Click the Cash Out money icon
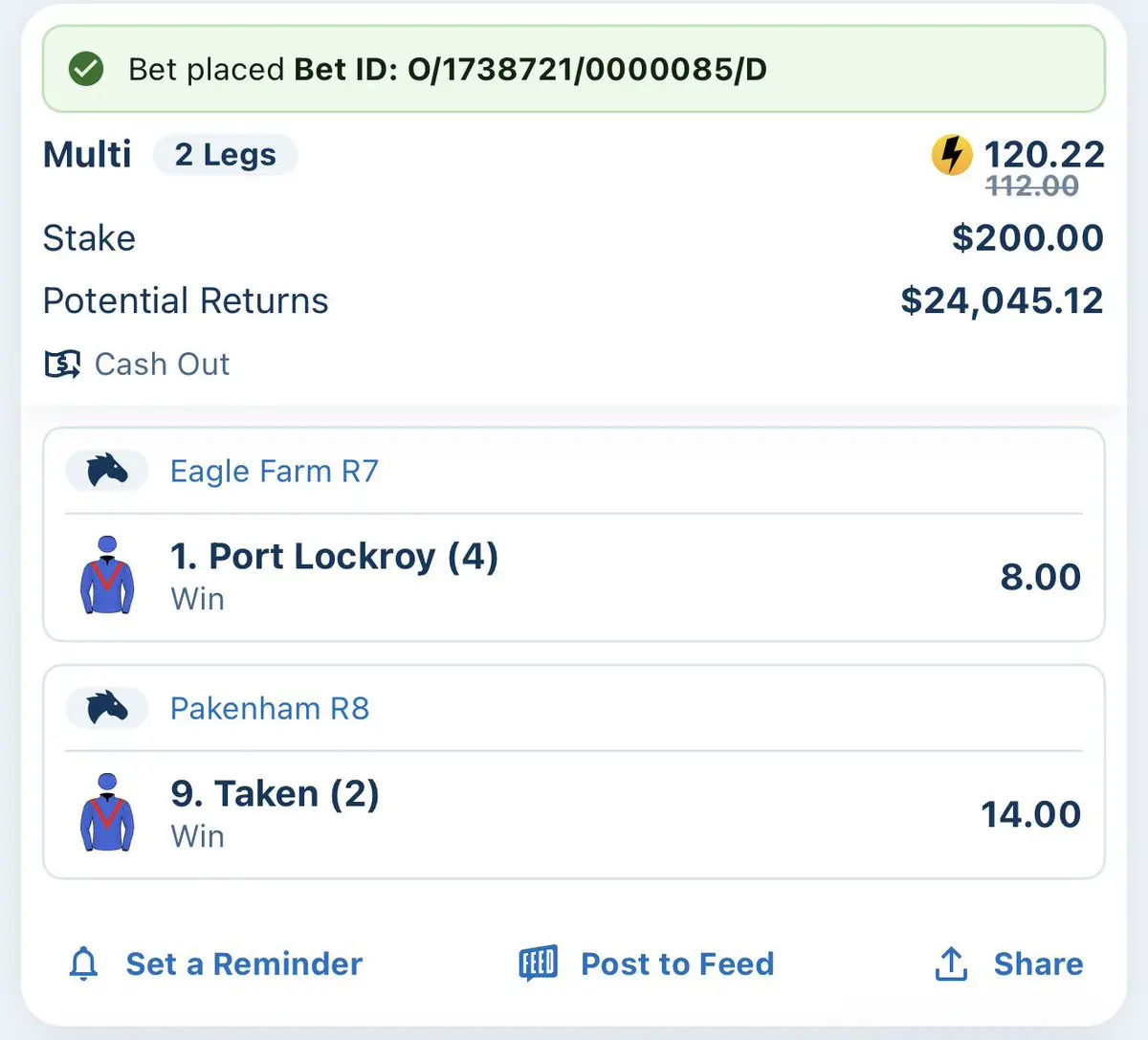Screen dimensions: 1148x1040 (x=63, y=365)
